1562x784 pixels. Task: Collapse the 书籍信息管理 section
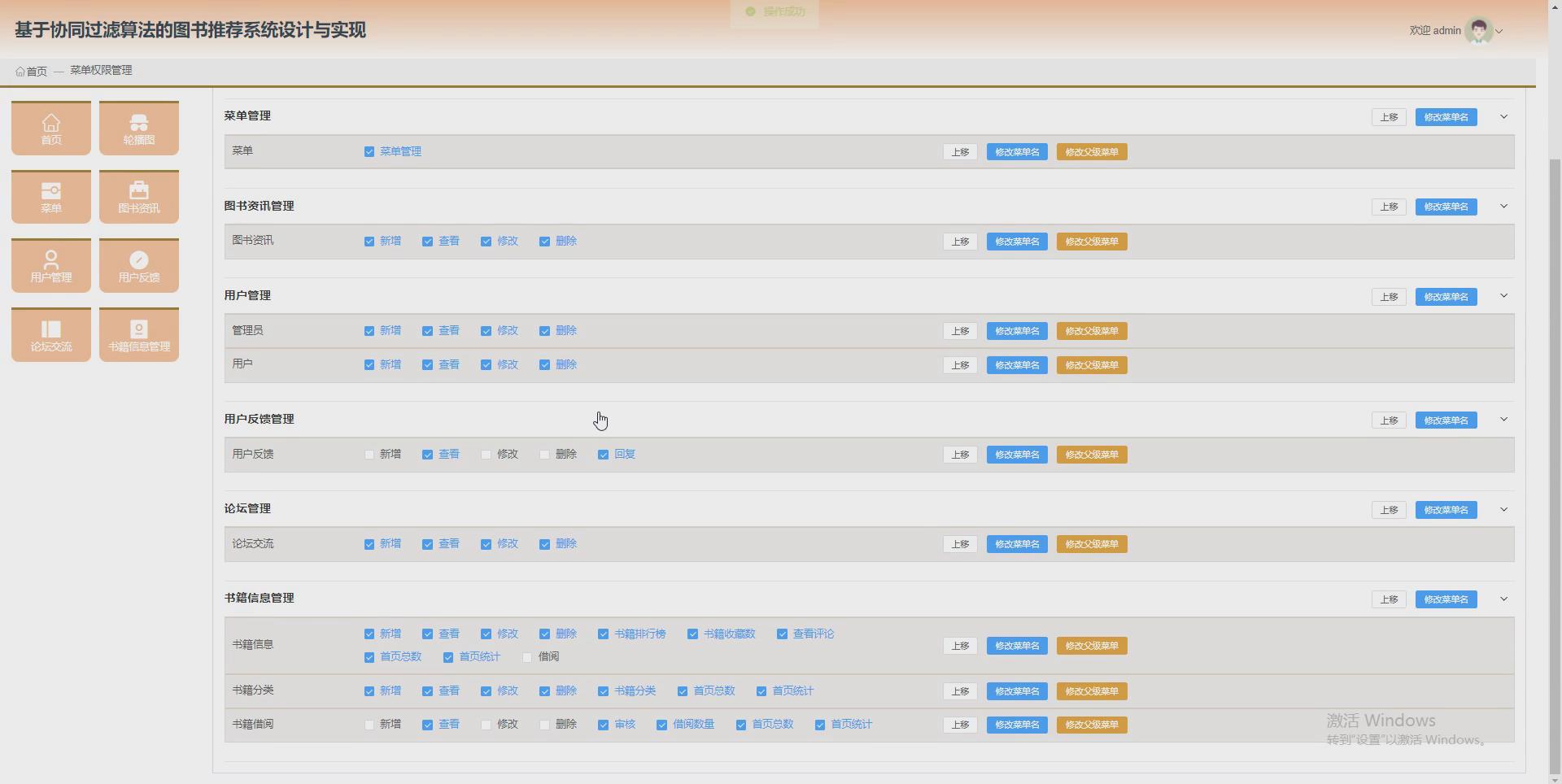point(1503,599)
